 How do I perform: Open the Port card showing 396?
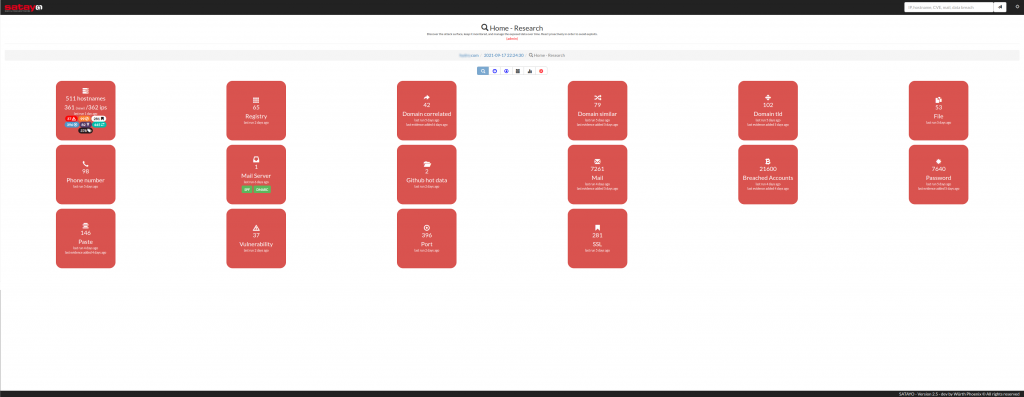[x=426, y=238]
